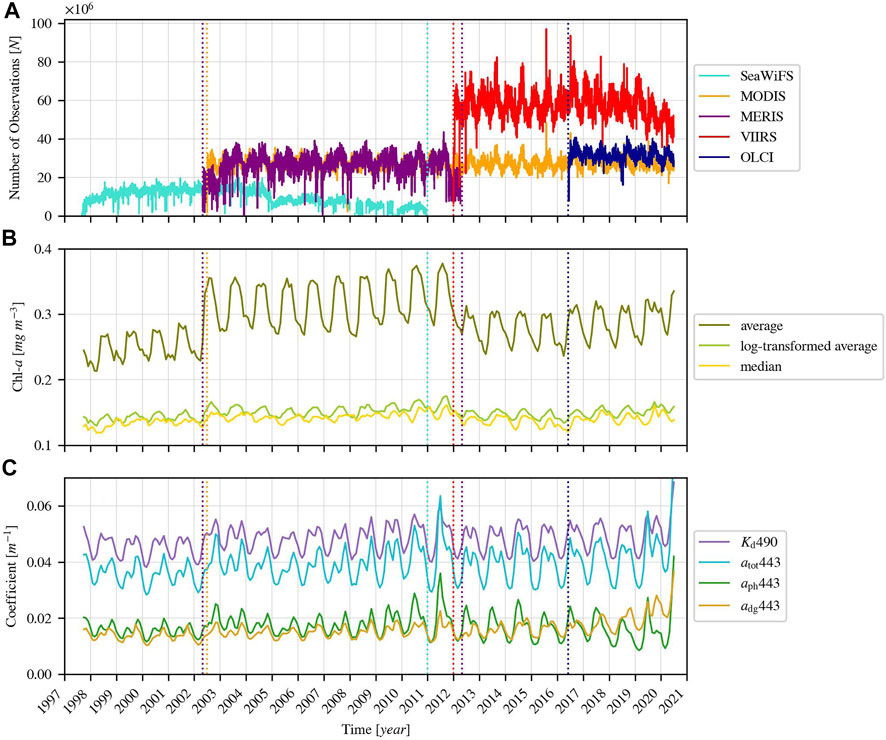Screen dimensions: 886x740
Task: Click the 'log-transformed average' legend entry
Action: pos(808,346)
